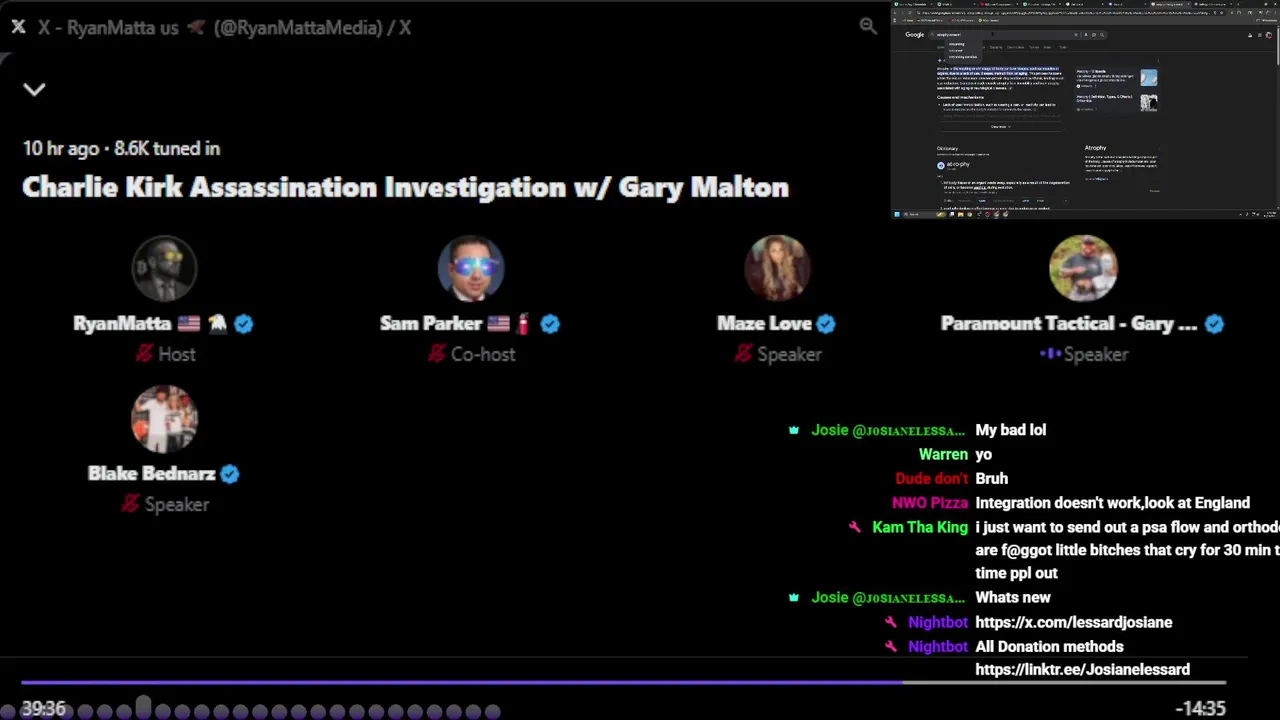Image resolution: width=1280 pixels, height=720 pixels.
Task: Select the Maze Love name label
Action: coord(764,324)
